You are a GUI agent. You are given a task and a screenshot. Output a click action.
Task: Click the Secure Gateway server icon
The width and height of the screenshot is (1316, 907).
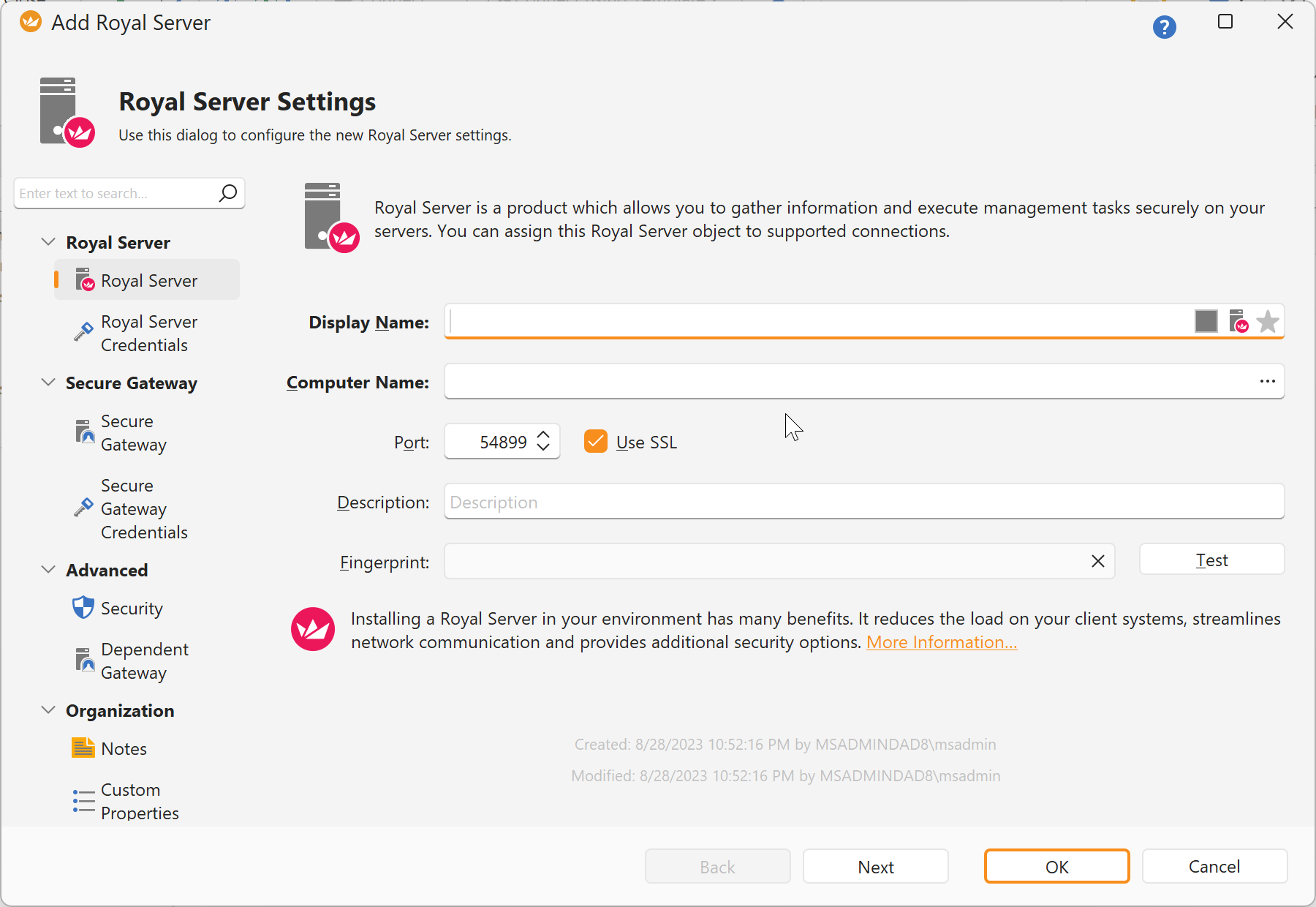[x=85, y=432]
